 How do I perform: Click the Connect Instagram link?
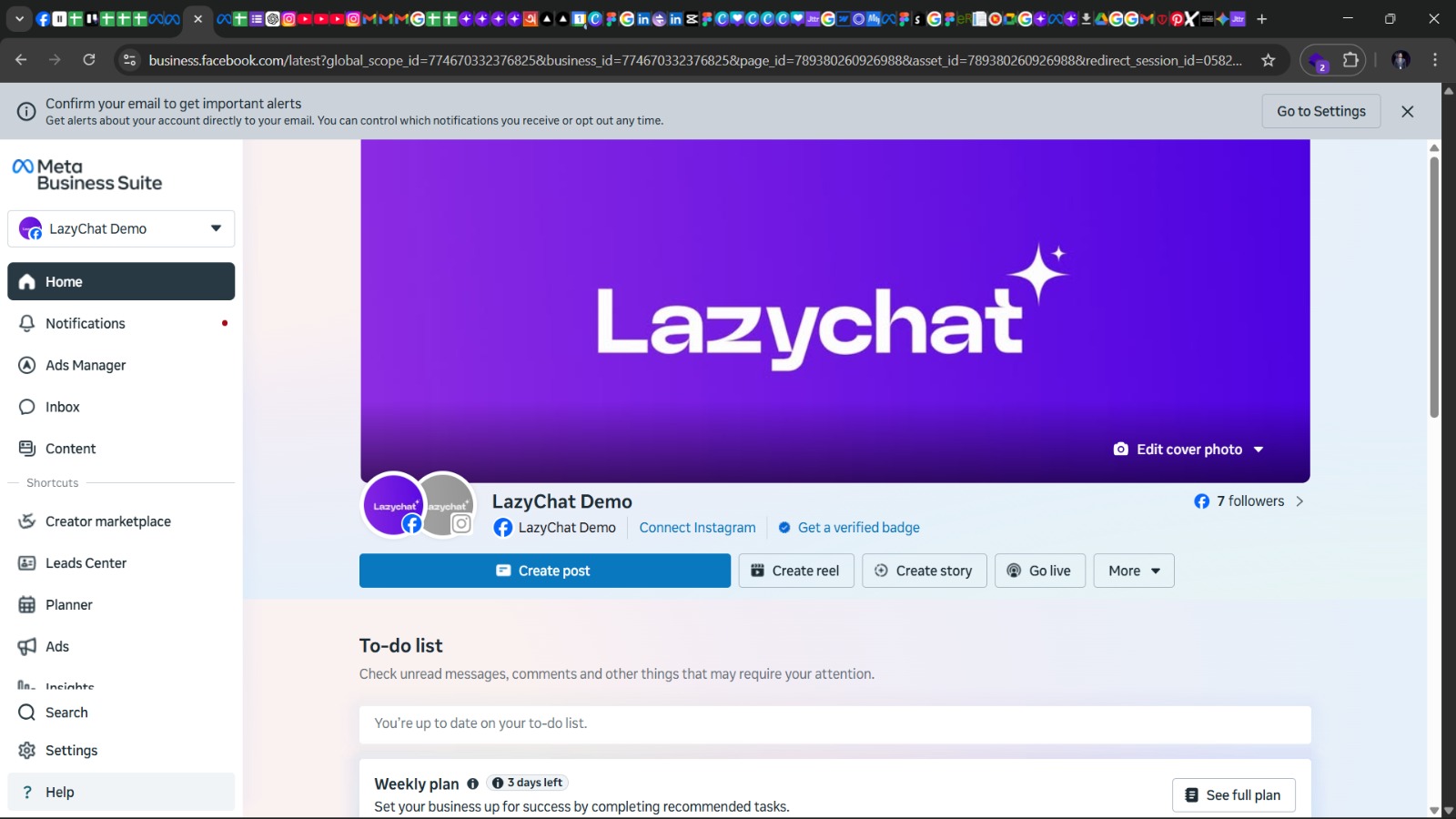click(x=697, y=528)
